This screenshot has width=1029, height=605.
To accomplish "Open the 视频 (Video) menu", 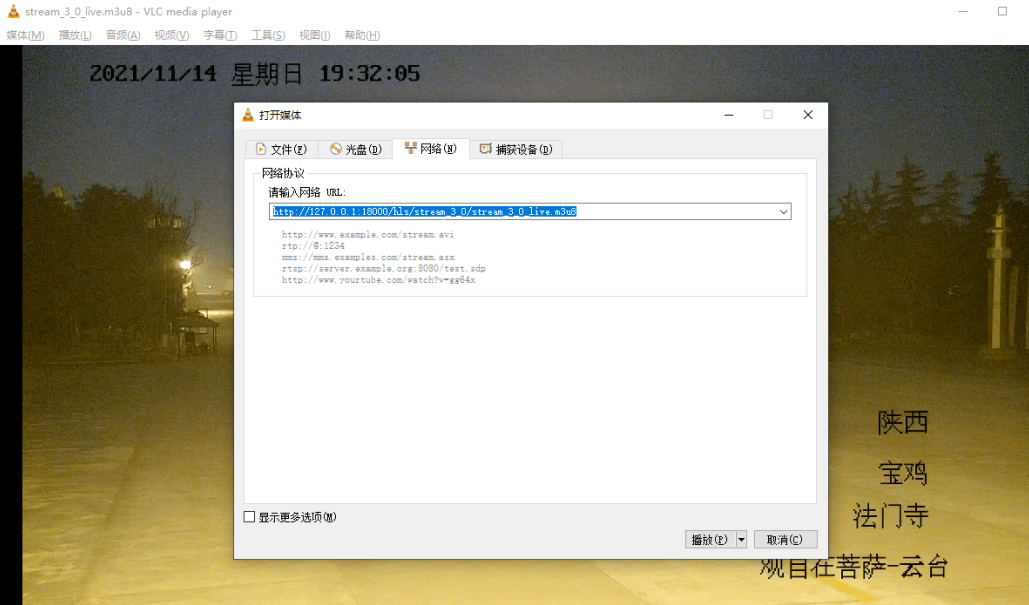I will tap(171, 35).
